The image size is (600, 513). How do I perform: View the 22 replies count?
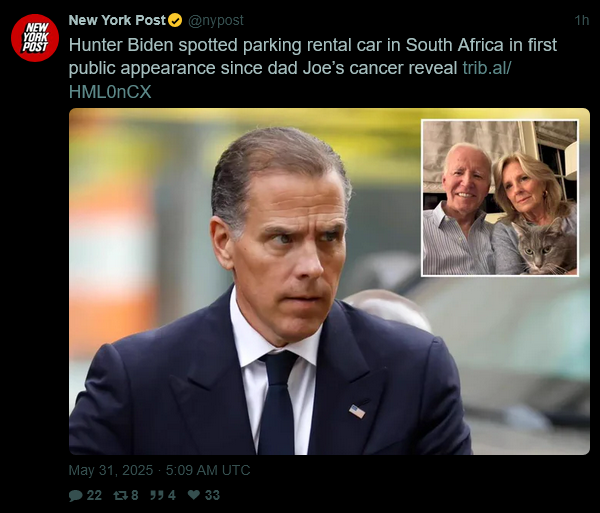pos(94,495)
